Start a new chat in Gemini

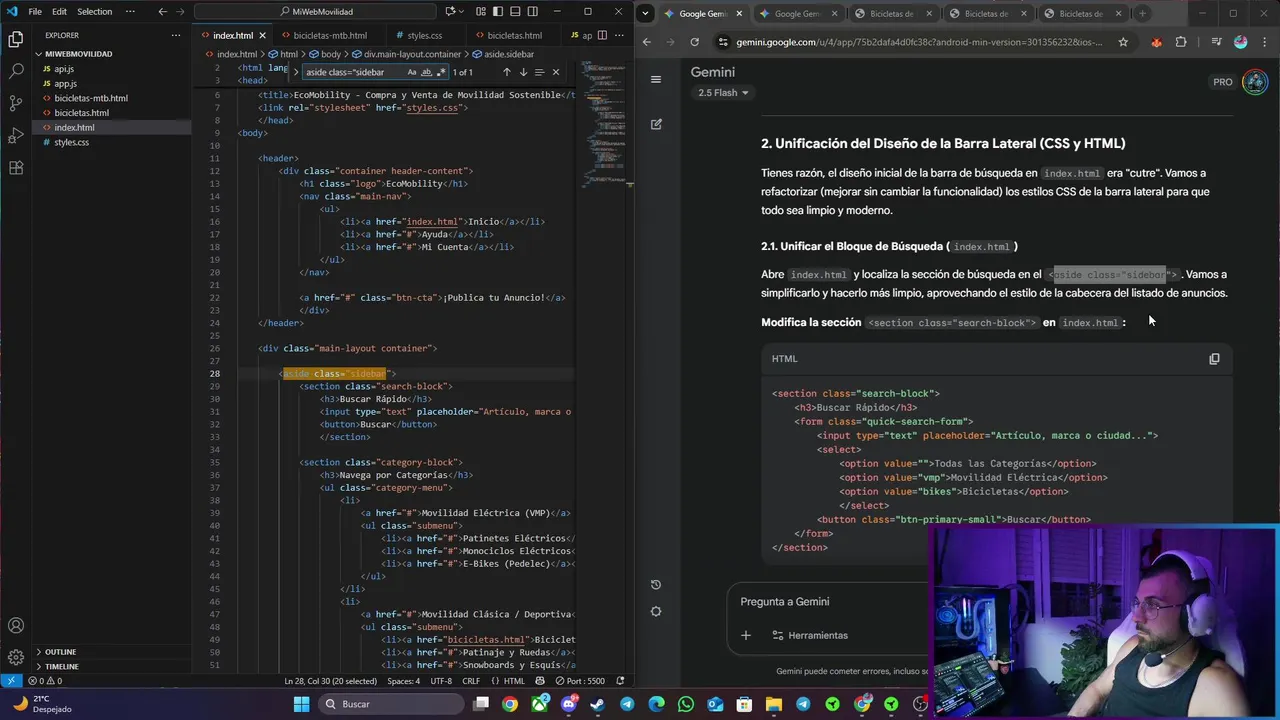coord(656,124)
